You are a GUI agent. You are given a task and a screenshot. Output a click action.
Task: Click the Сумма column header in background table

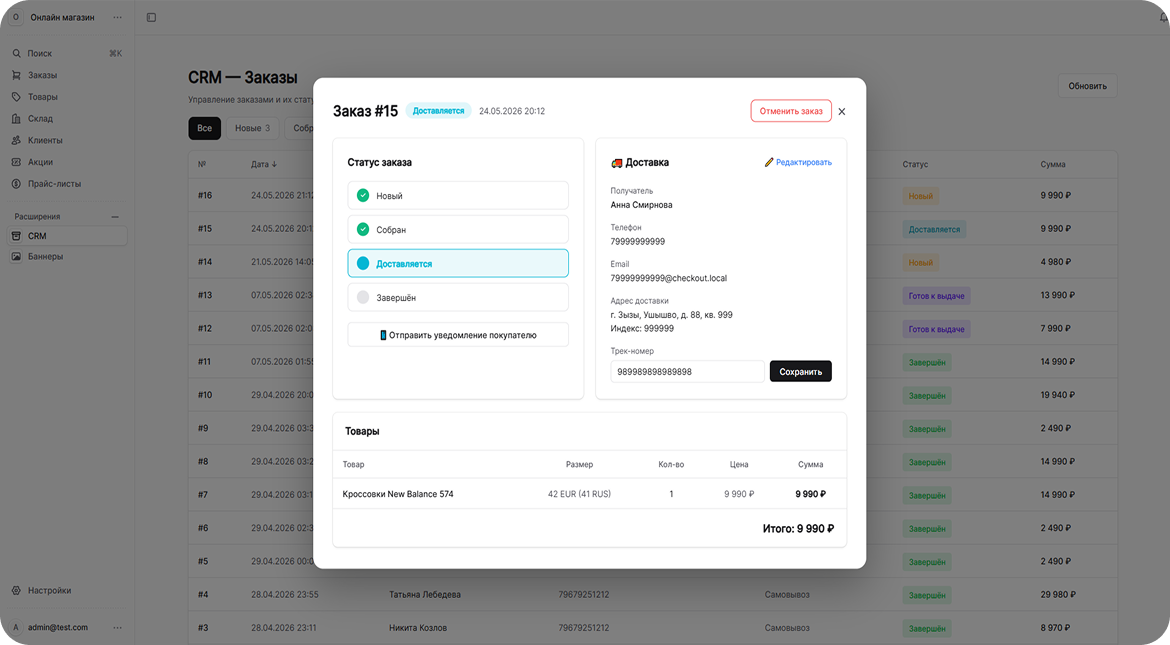coord(1053,164)
